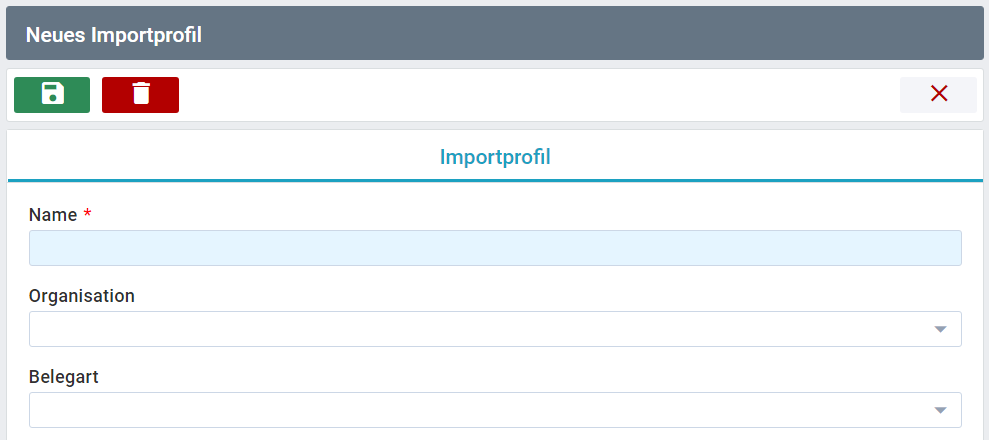Click the red required asterisk beside Name

88,214
